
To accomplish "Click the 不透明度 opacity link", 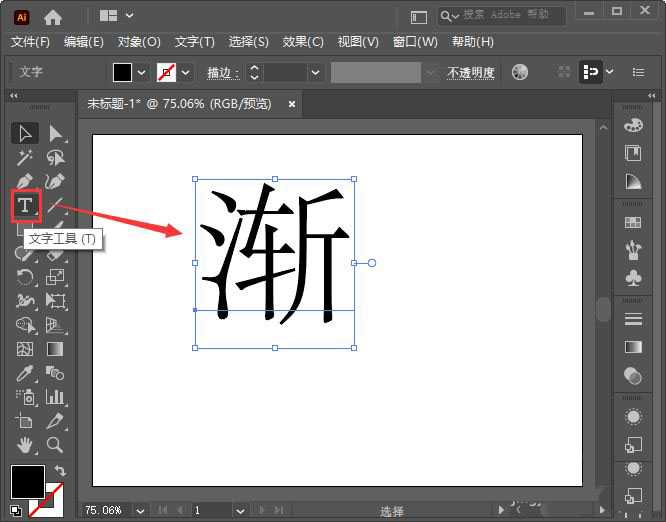I will pos(471,73).
